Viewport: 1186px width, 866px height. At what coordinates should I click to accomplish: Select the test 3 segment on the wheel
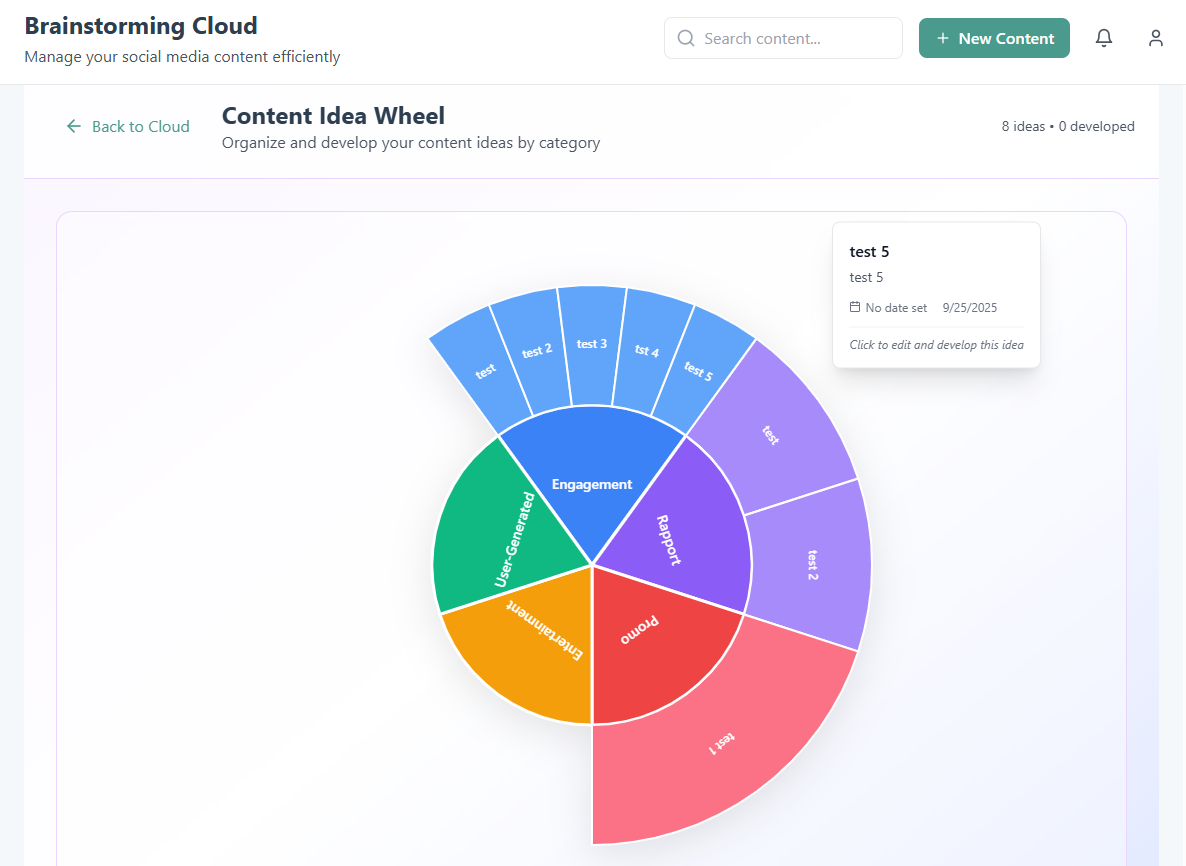(590, 343)
